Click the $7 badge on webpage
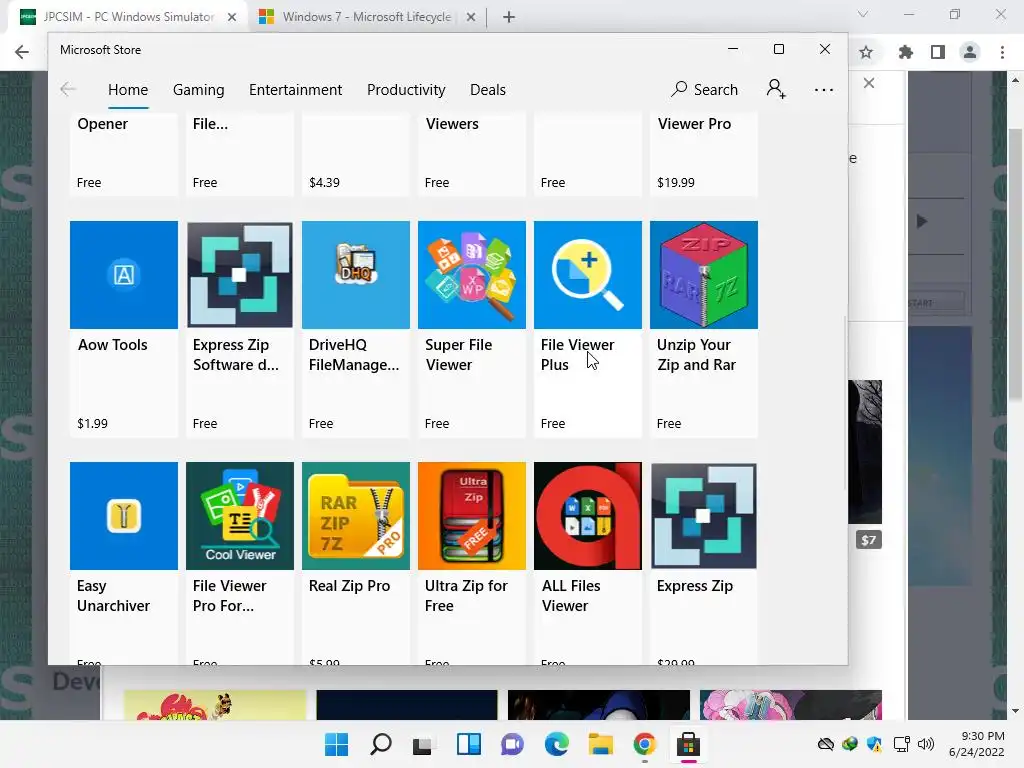Viewport: 1024px width, 768px height. pos(869,540)
